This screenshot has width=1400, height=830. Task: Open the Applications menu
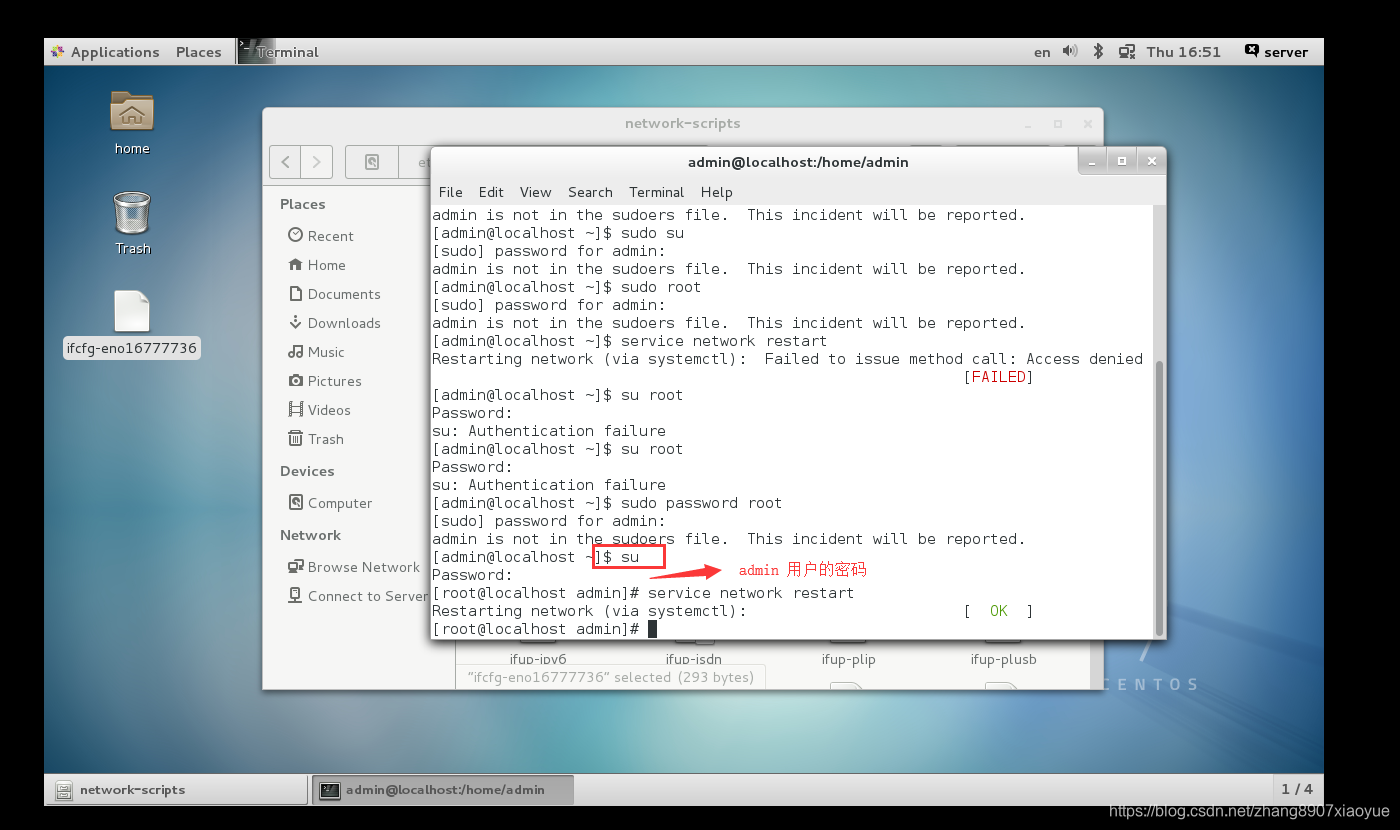pyautogui.click(x=106, y=52)
